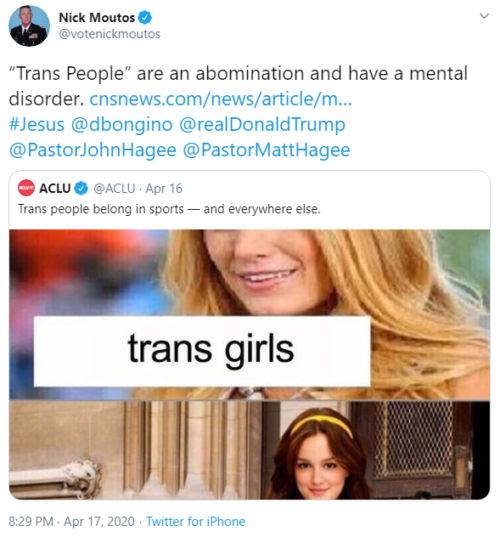Open the cnsnews.com article link

pos(221,99)
